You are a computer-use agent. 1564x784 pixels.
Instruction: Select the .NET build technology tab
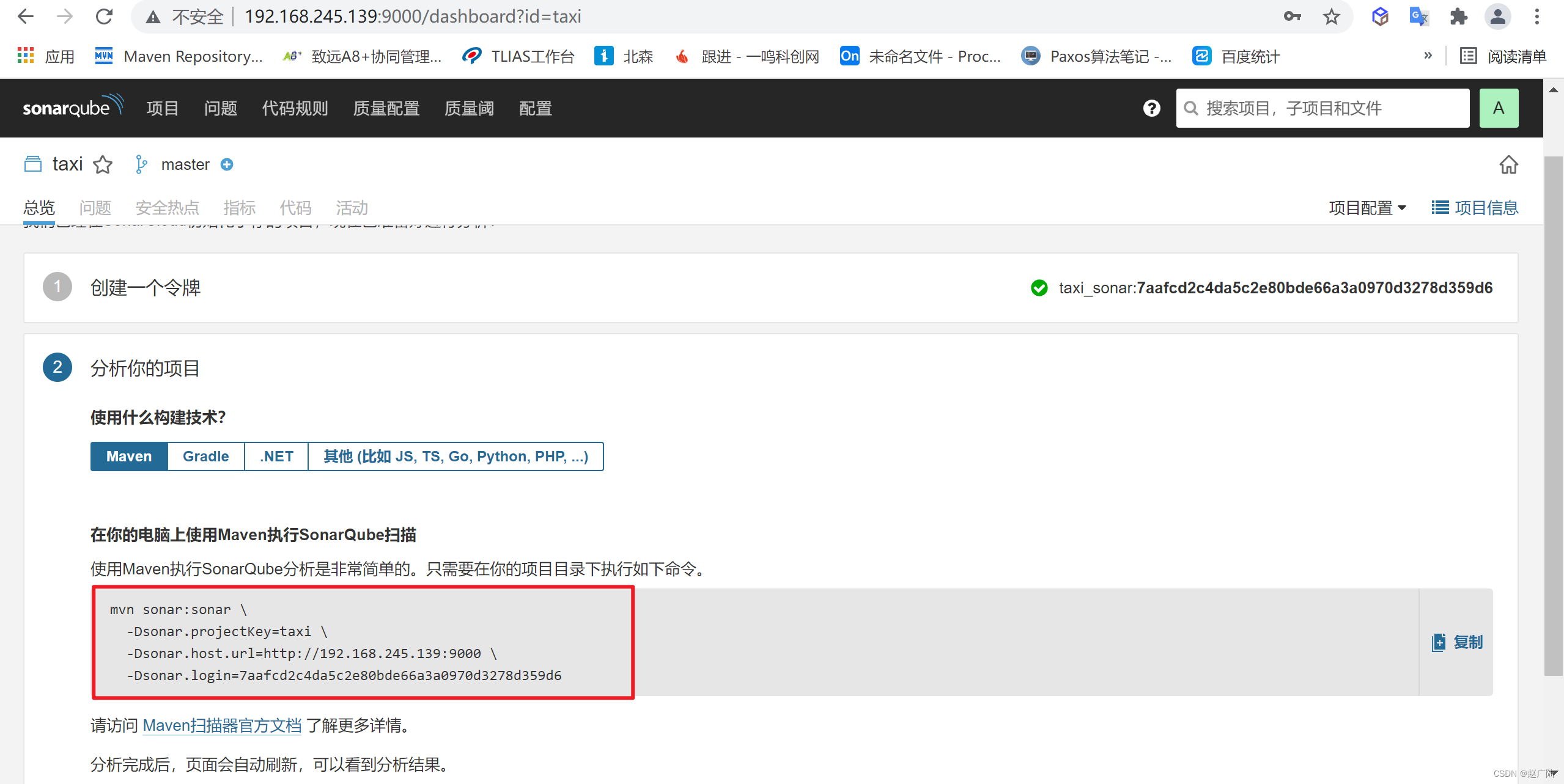(278, 457)
